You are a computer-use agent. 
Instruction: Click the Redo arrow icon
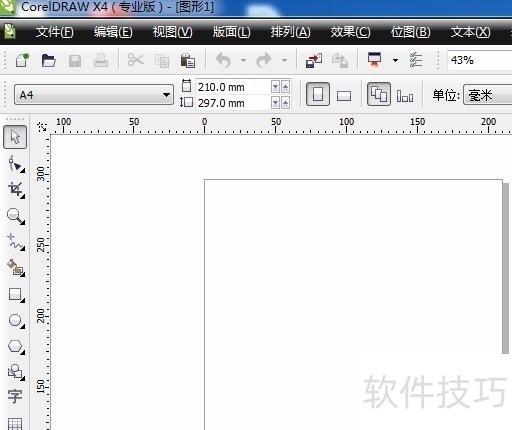[264, 60]
